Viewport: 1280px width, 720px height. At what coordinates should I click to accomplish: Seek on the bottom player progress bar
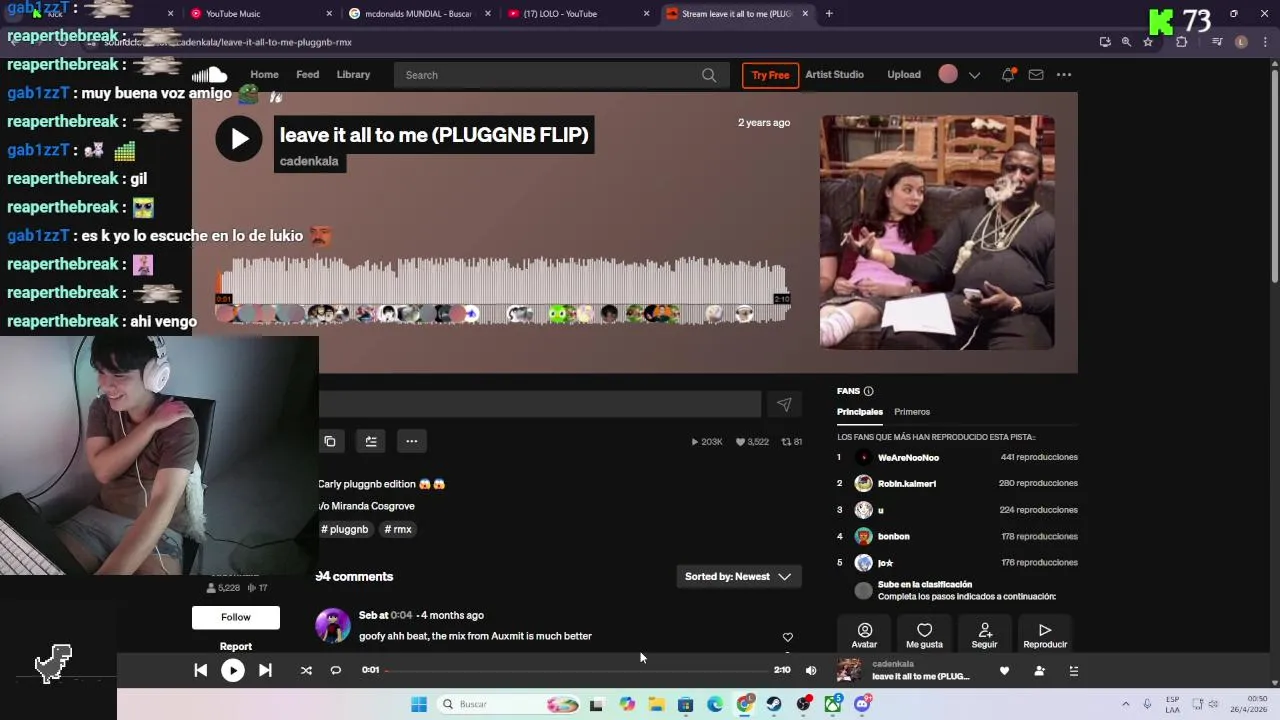pyautogui.click(x=578, y=670)
